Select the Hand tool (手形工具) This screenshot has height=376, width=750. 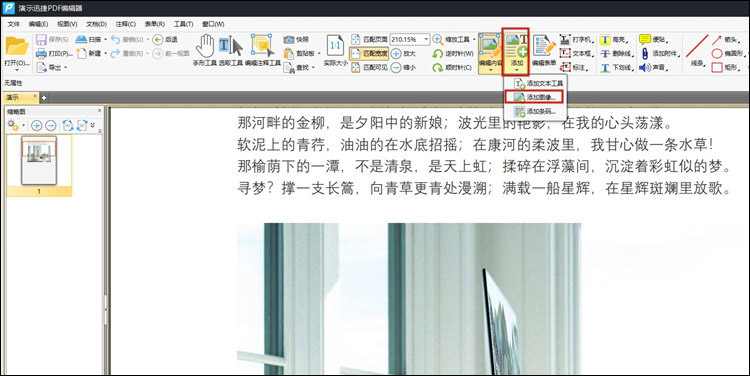coord(205,50)
